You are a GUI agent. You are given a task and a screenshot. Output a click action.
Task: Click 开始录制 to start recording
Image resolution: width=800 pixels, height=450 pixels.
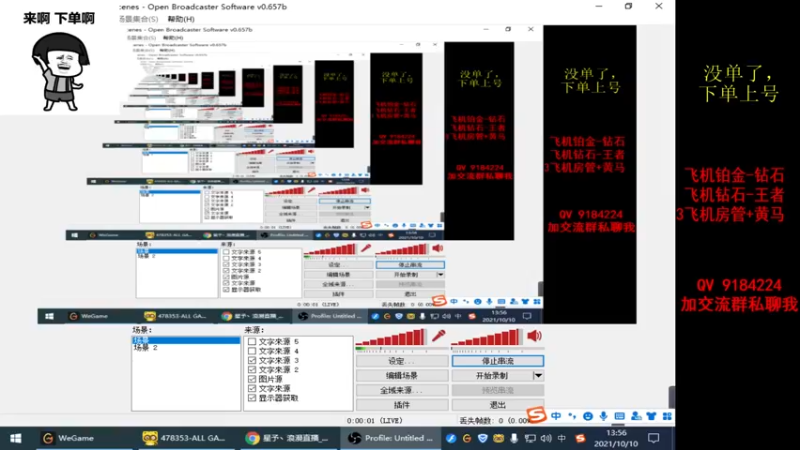click(x=492, y=376)
